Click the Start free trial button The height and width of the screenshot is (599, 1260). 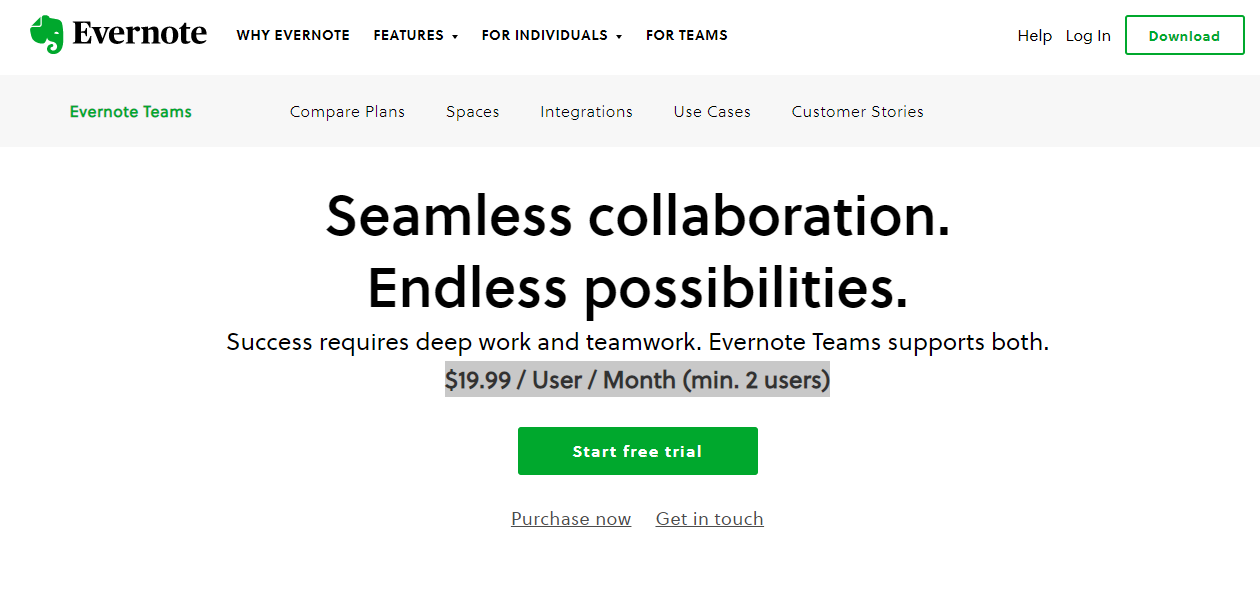637,450
